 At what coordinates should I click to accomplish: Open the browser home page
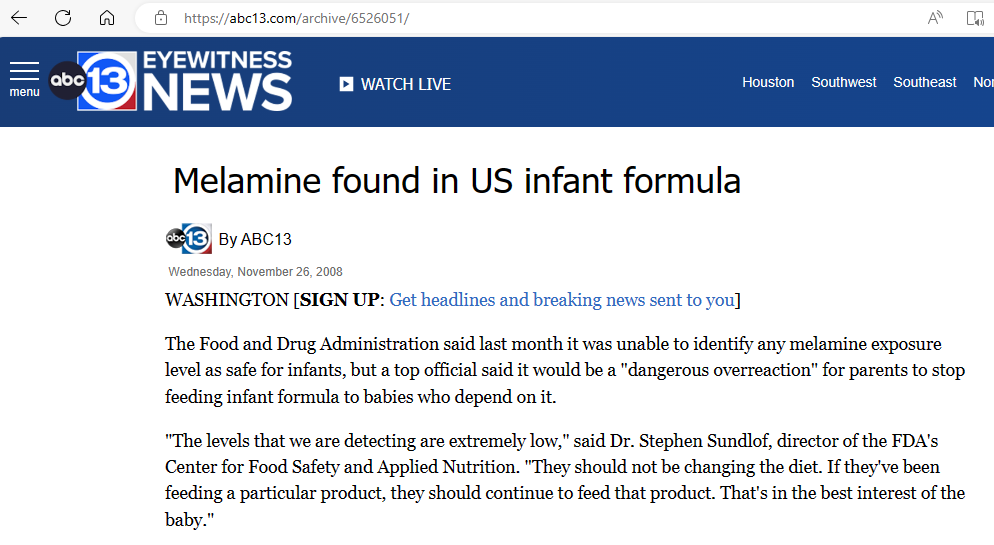point(107,18)
